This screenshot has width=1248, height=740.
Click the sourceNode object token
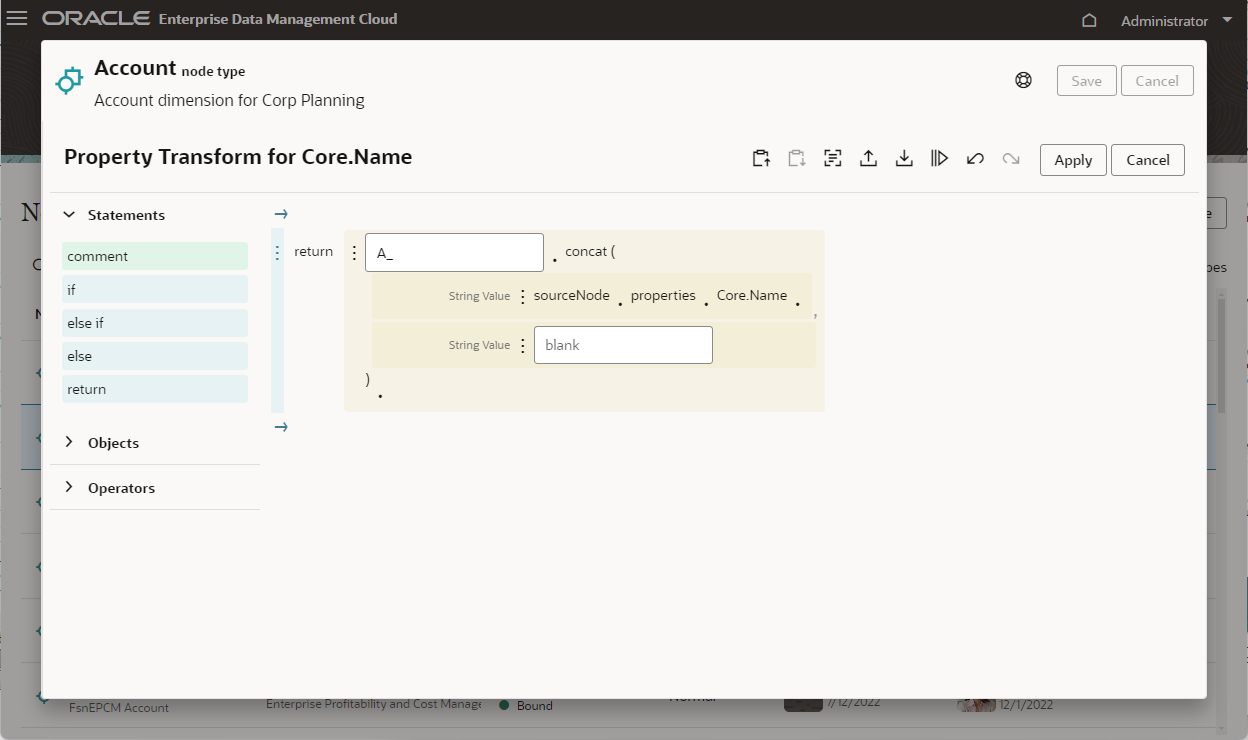[572, 296]
